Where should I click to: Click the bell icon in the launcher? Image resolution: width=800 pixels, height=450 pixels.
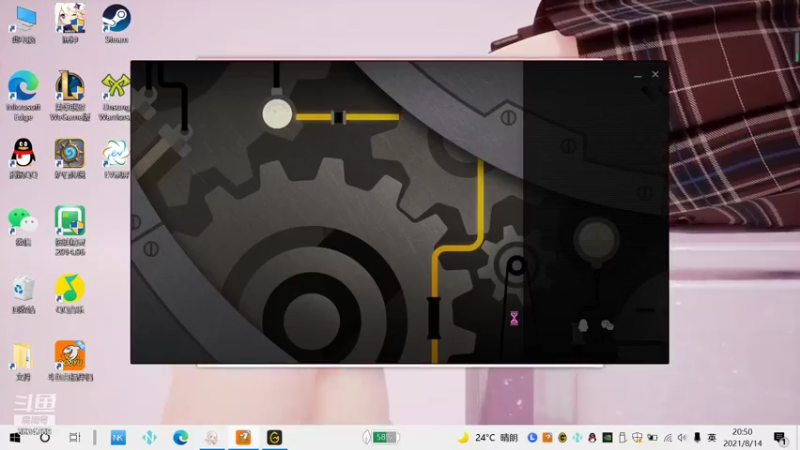point(583,324)
